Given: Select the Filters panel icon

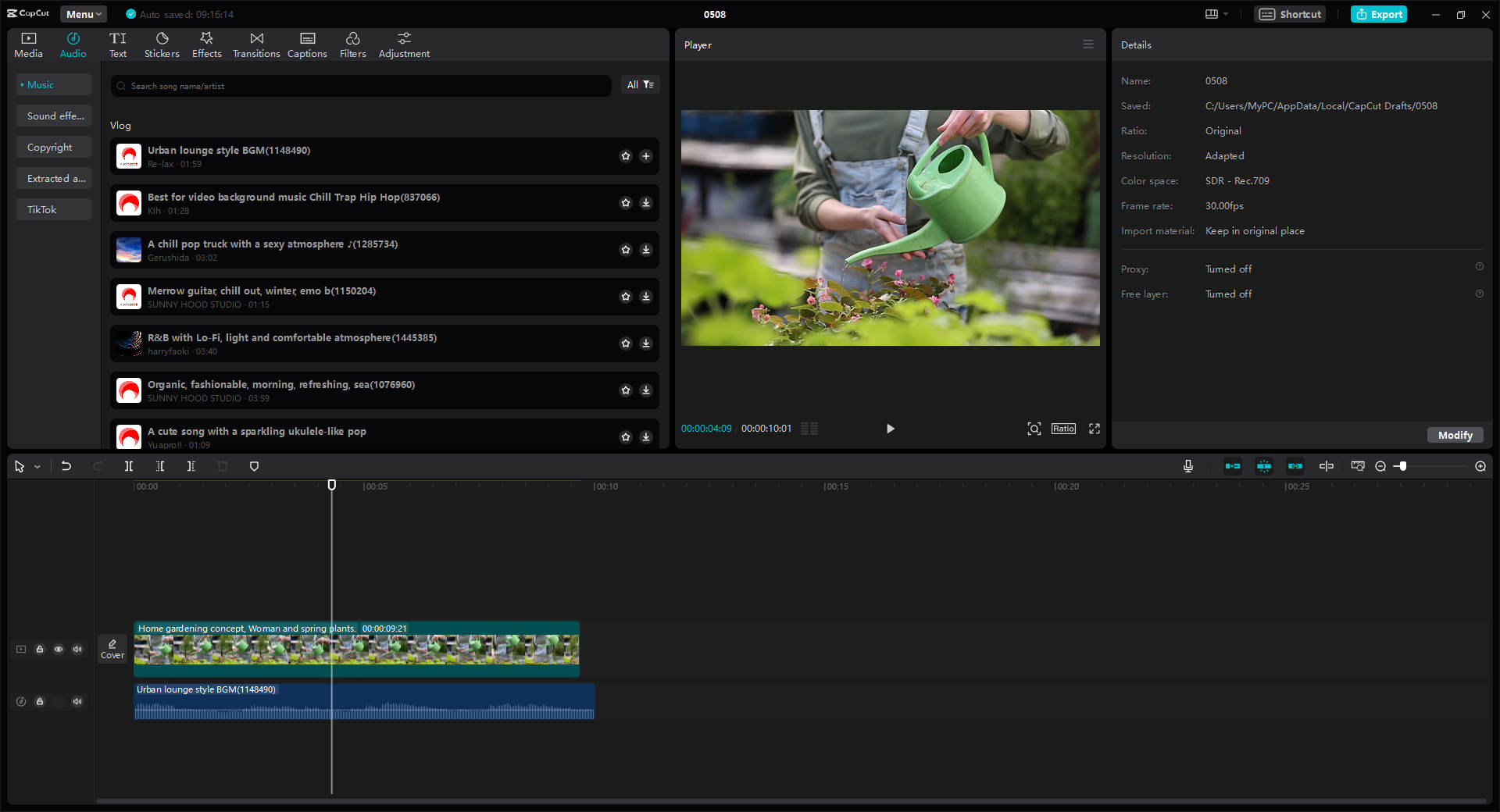Looking at the screenshot, I should 352,44.
